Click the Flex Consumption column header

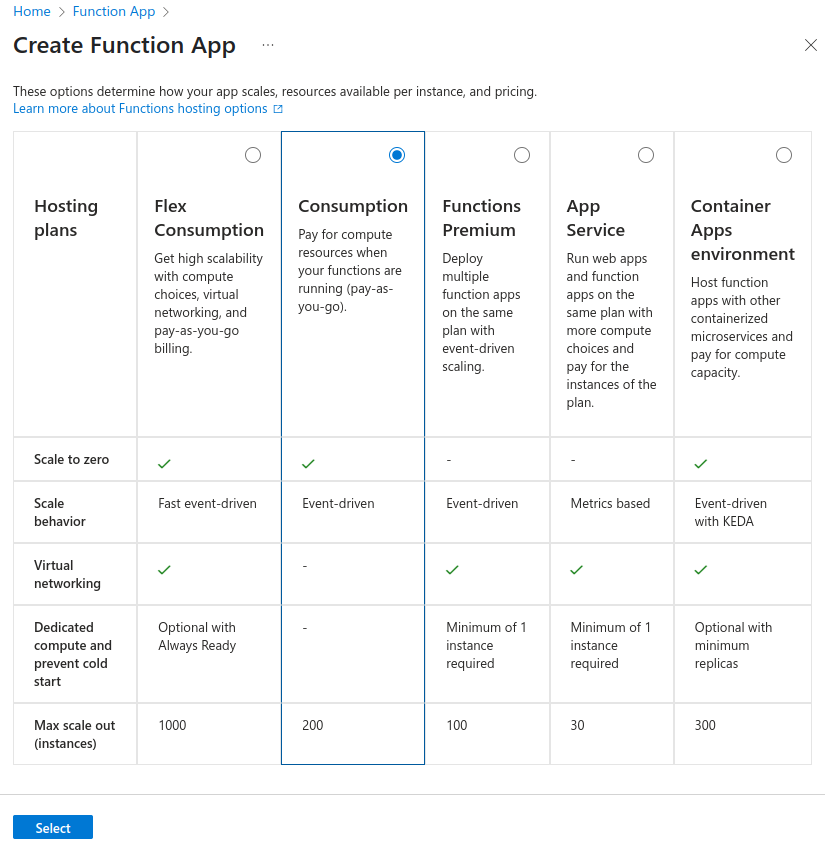[x=208, y=217]
